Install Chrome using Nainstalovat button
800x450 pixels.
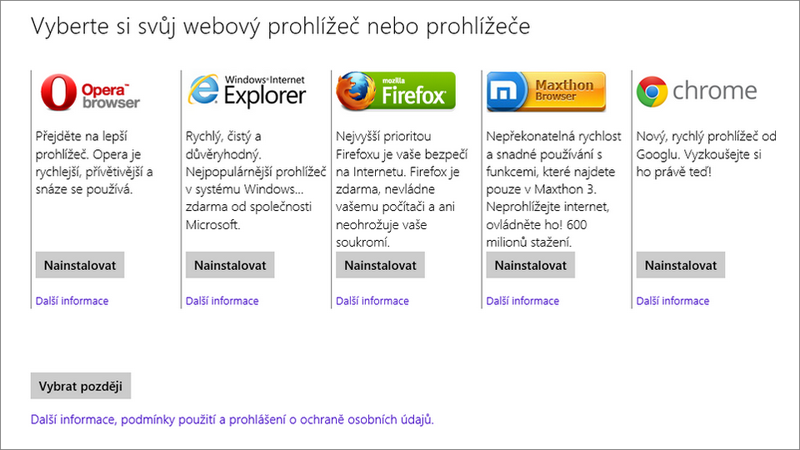pyautogui.click(x=680, y=265)
